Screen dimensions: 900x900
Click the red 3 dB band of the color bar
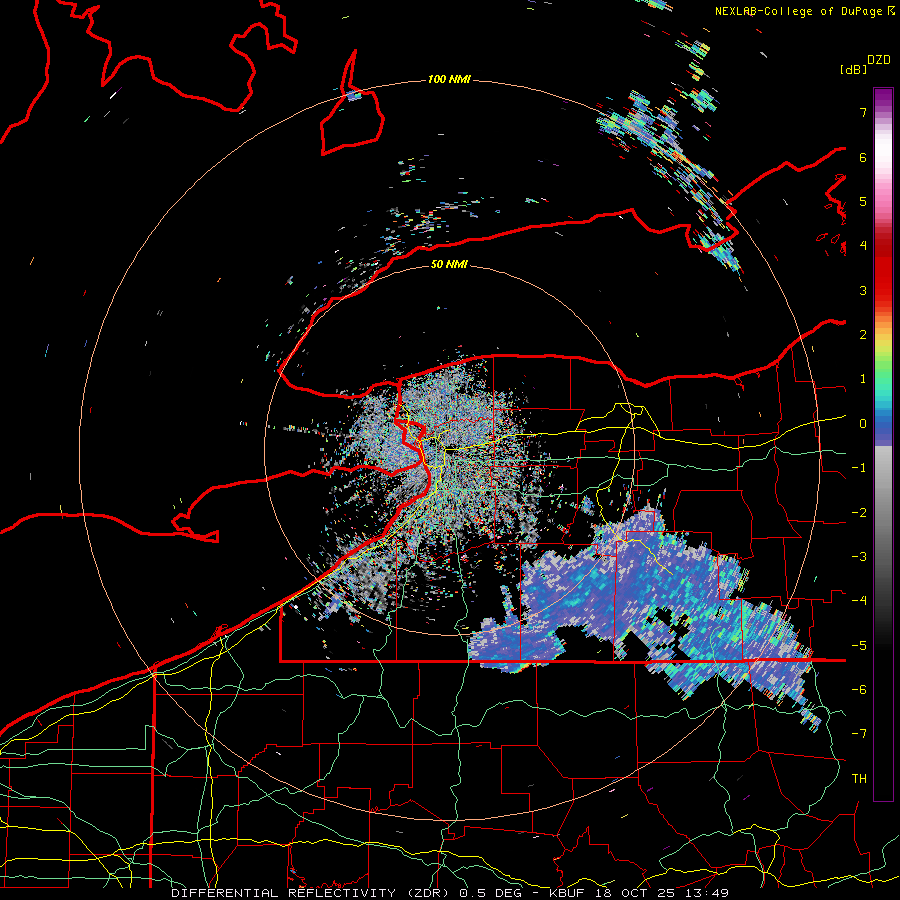pos(883,290)
